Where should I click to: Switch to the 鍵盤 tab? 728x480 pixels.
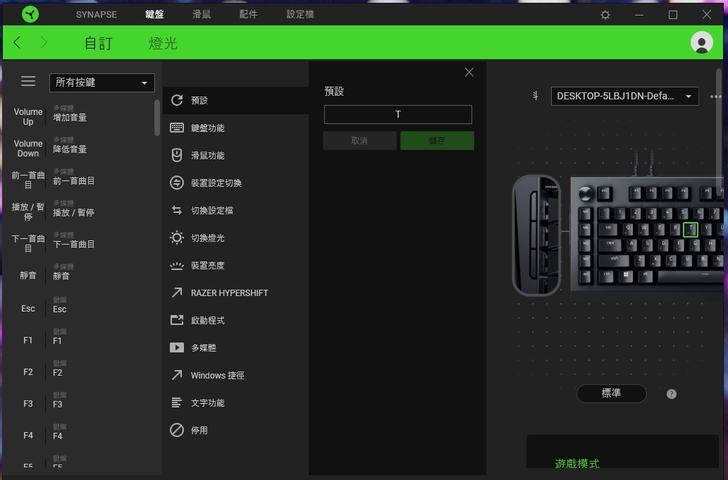pyautogui.click(x=154, y=14)
